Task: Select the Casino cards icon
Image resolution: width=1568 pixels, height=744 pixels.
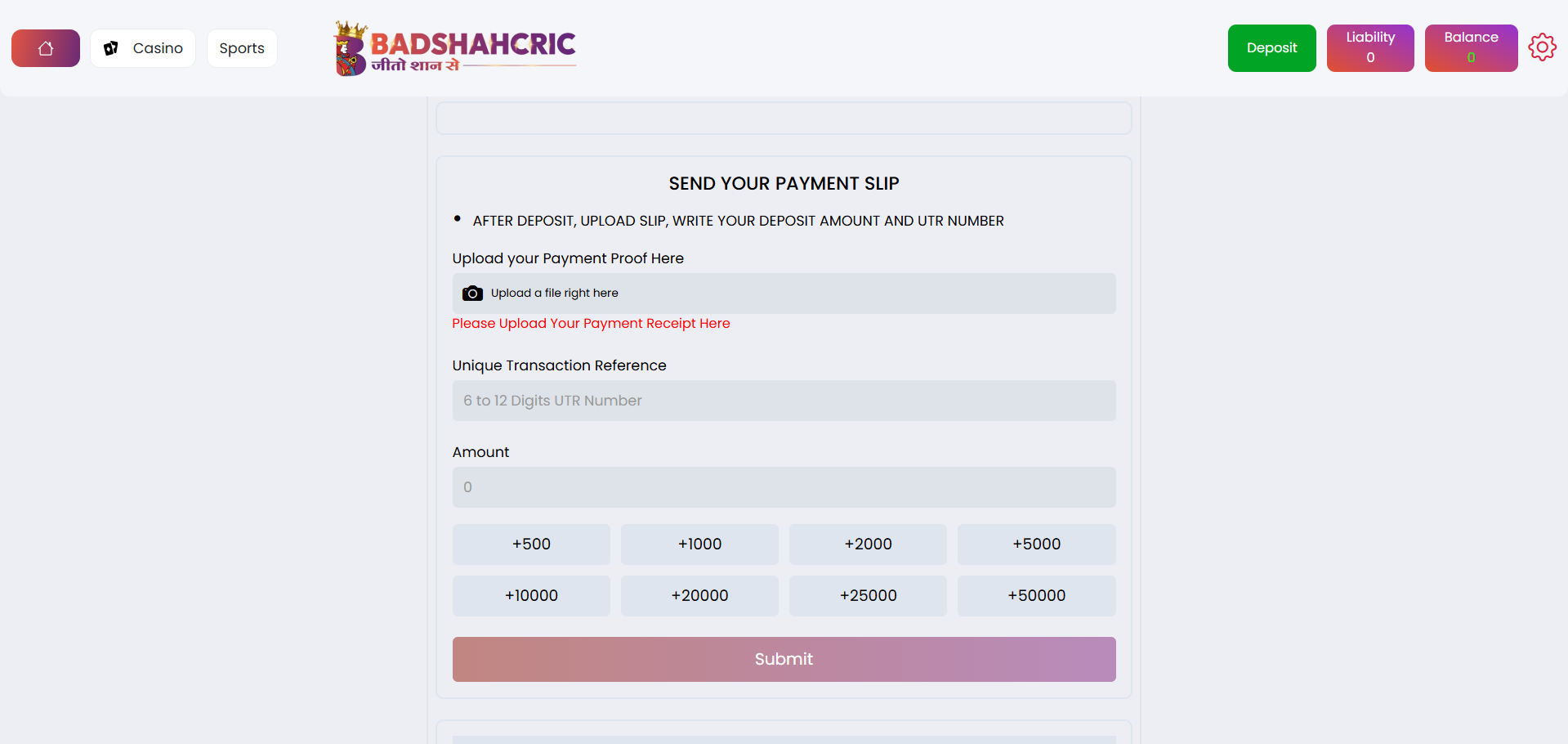Action: (111, 47)
